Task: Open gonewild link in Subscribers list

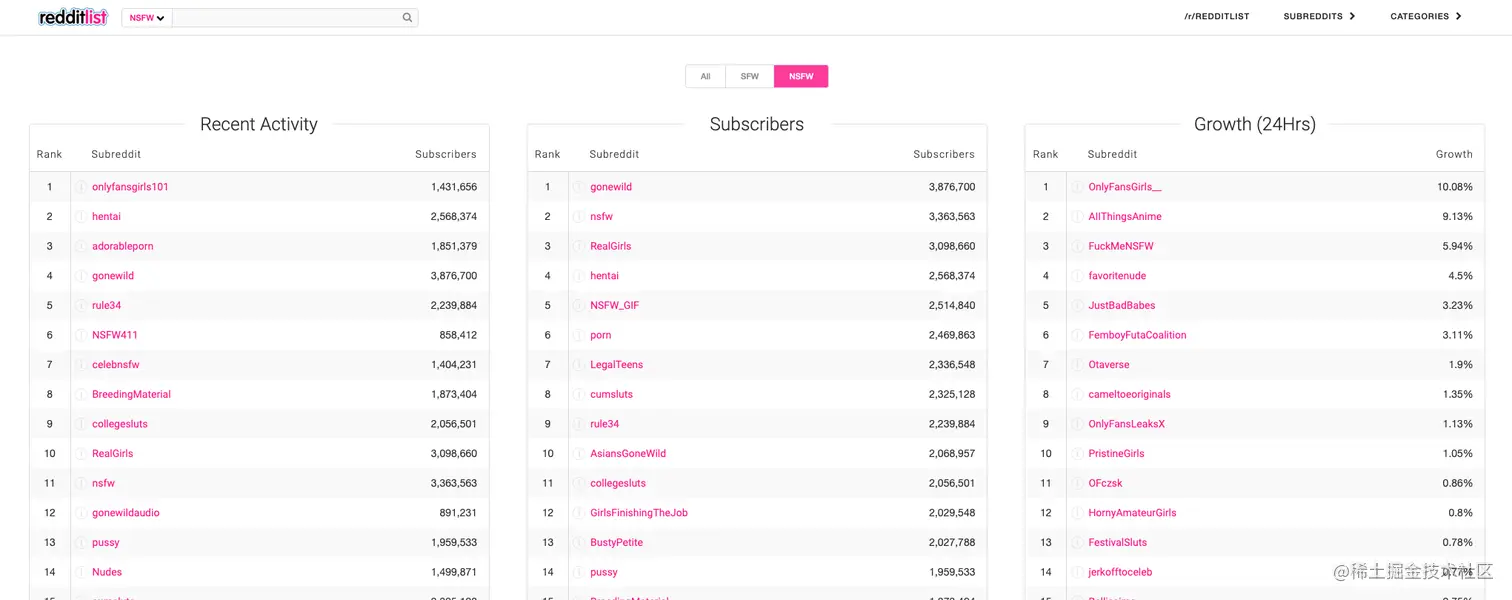Action: 611,187
